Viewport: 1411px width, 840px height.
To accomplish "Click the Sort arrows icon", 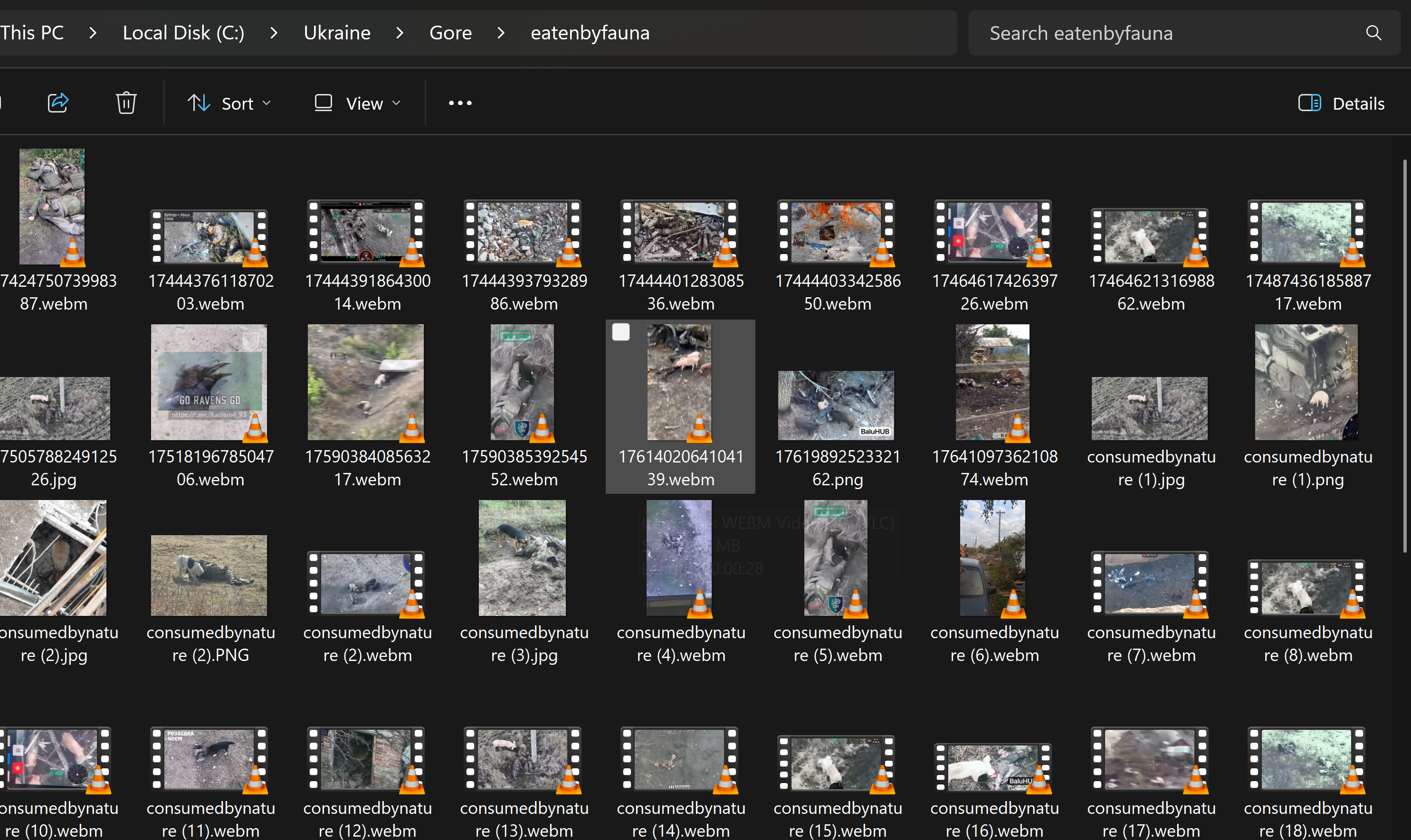I will pyautogui.click(x=199, y=103).
